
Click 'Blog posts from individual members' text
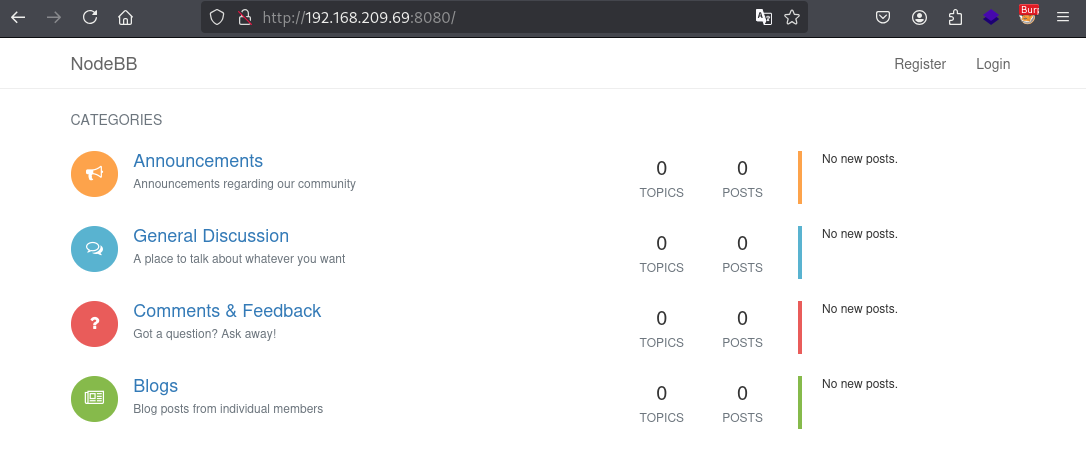point(228,409)
